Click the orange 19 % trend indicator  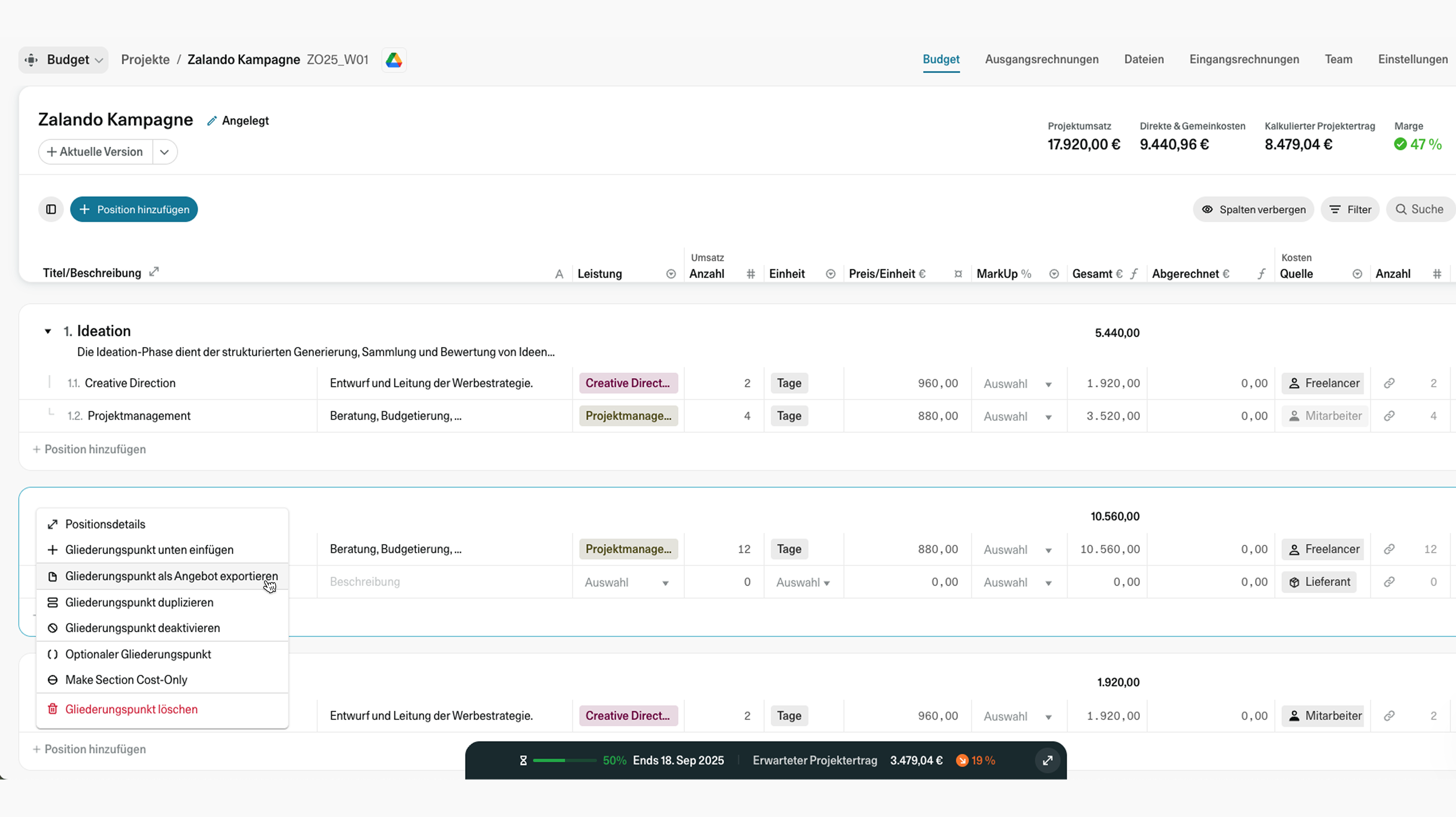click(975, 761)
